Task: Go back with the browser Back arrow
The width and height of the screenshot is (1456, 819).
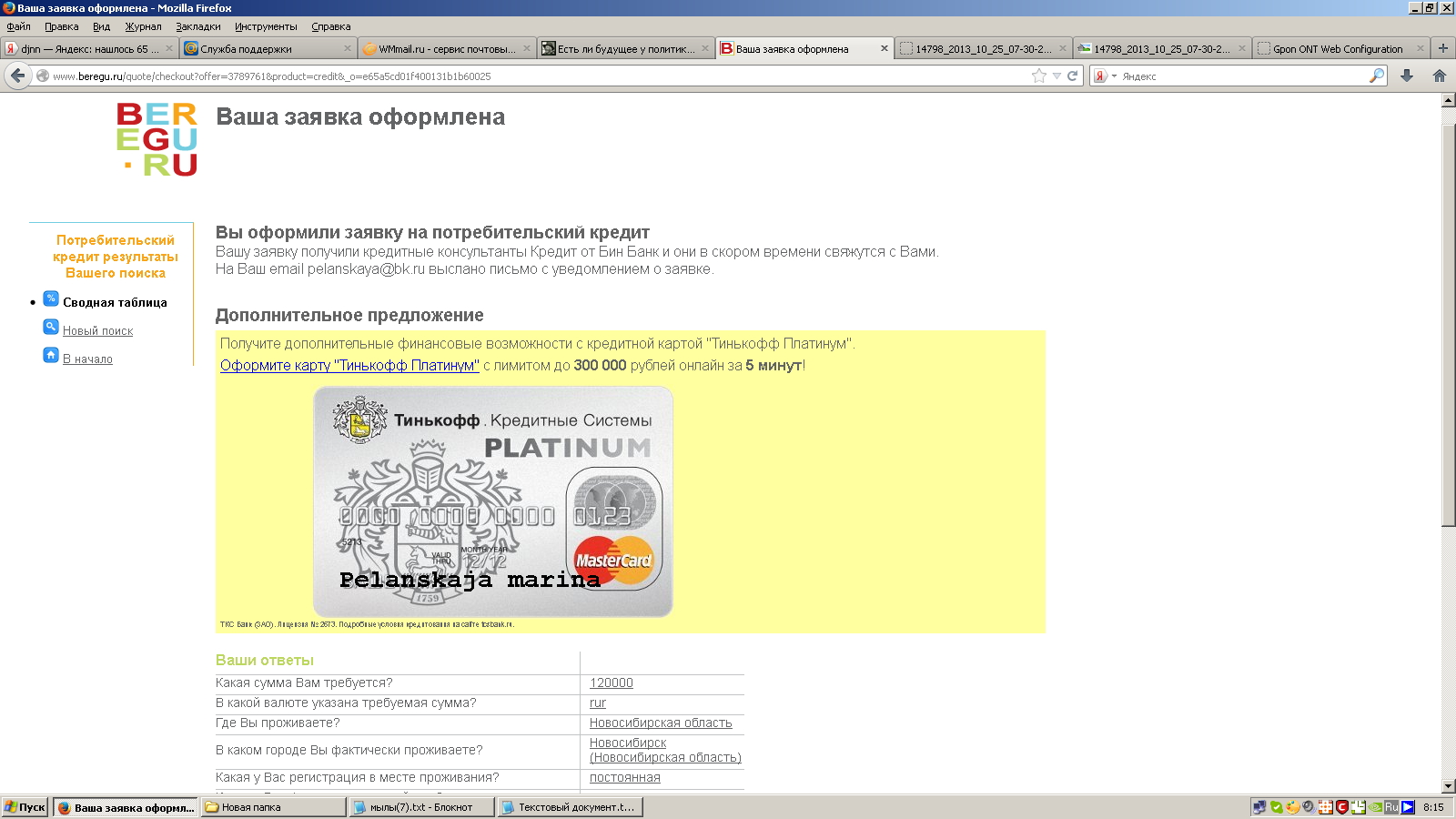Action: click(18, 76)
